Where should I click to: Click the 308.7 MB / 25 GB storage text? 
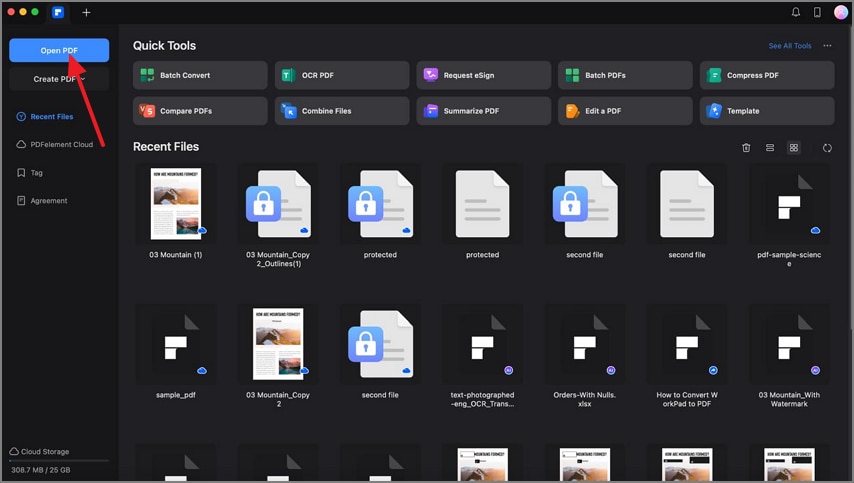click(x=41, y=470)
